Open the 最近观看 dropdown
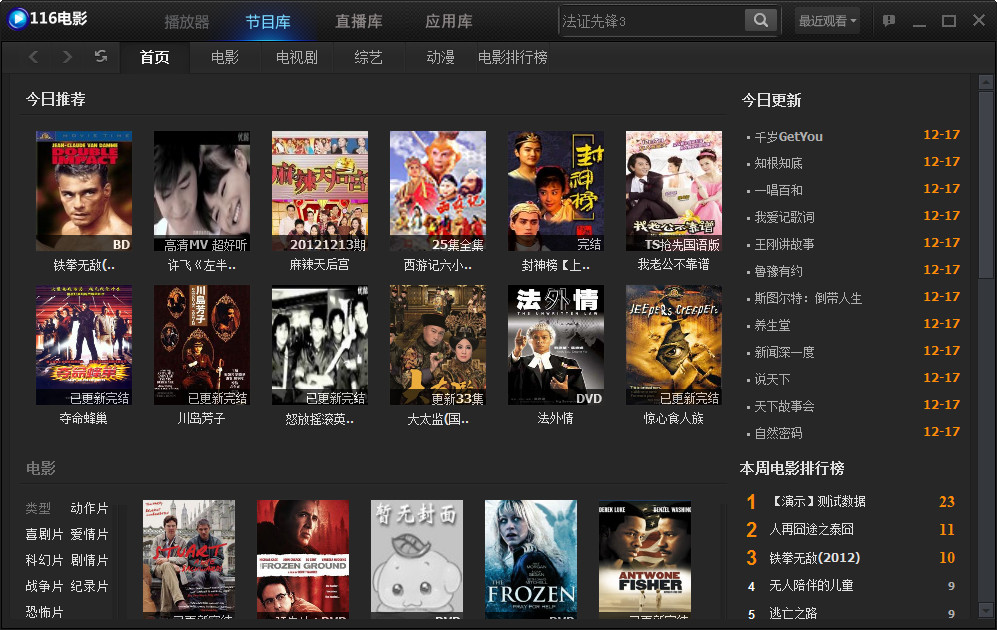The width and height of the screenshot is (997, 630). [x=827, y=21]
